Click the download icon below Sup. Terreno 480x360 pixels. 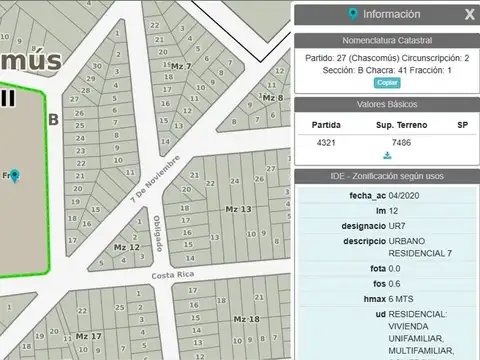coord(387,156)
